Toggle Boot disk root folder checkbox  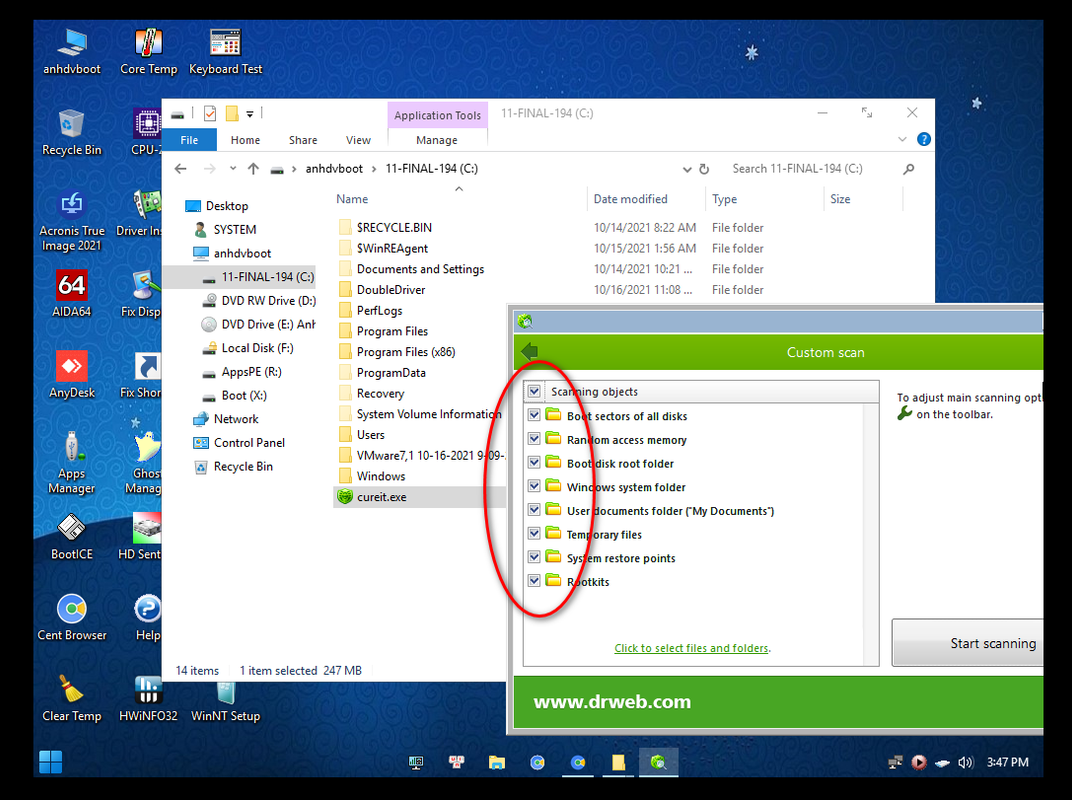(x=534, y=462)
